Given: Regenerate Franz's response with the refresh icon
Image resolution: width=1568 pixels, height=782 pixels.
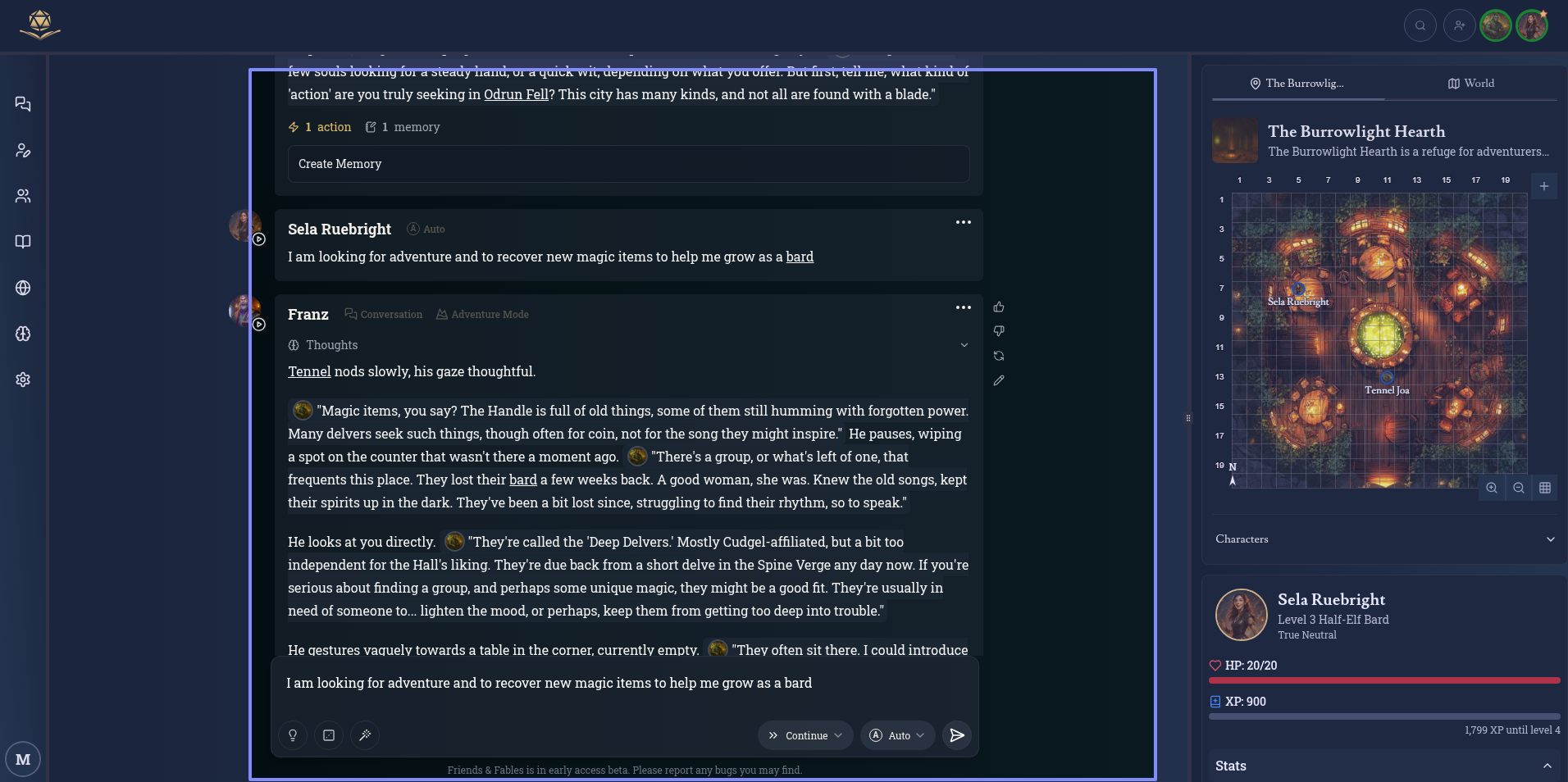Looking at the screenshot, I should [x=998, y=356].
